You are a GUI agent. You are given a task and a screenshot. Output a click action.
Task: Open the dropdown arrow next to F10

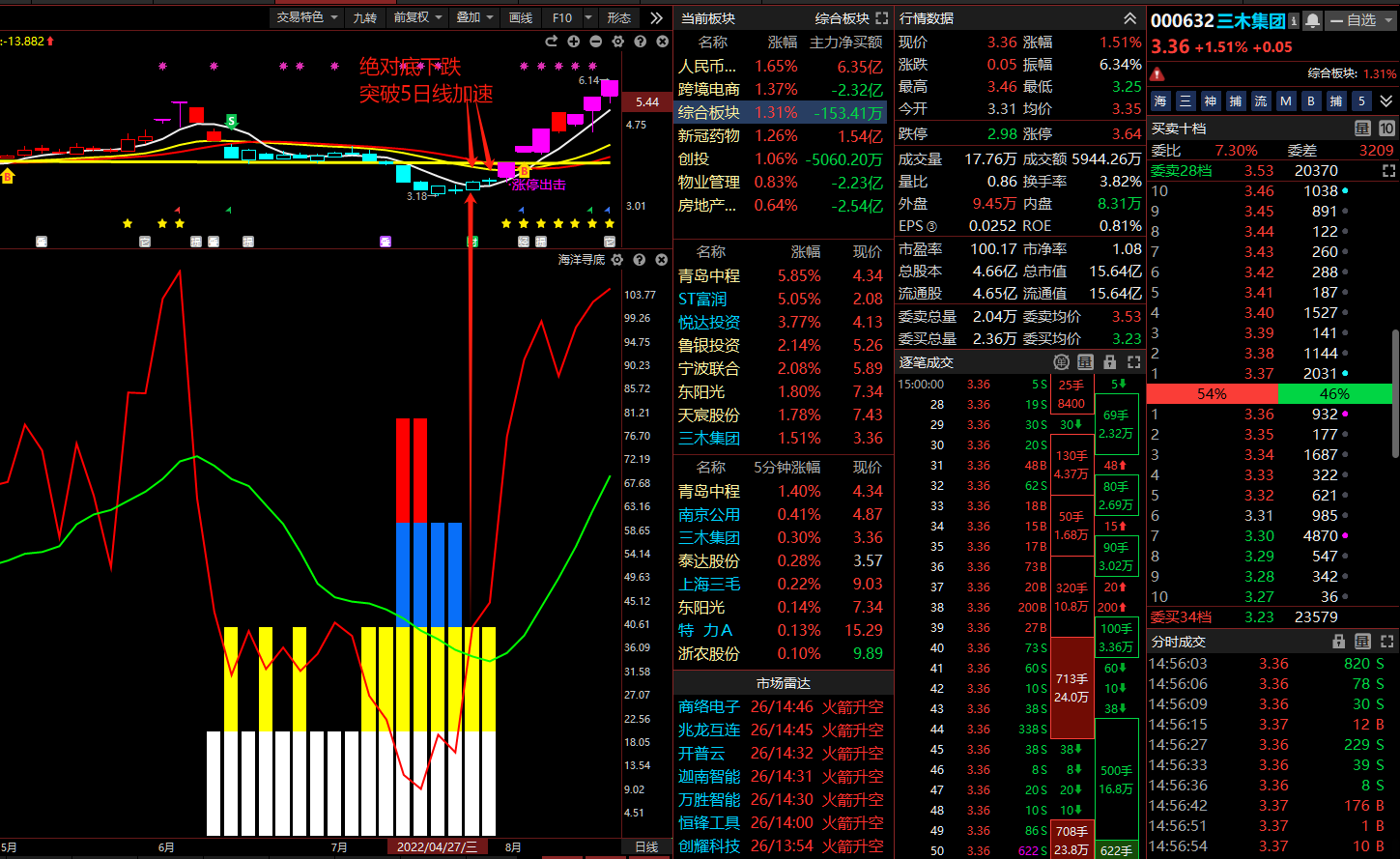click(x=587, y=17)
